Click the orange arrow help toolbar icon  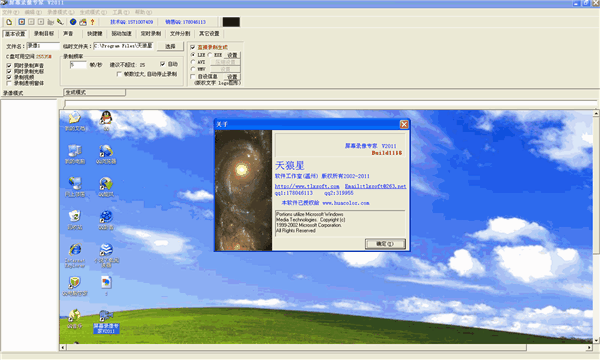click(x=92, y=22)
